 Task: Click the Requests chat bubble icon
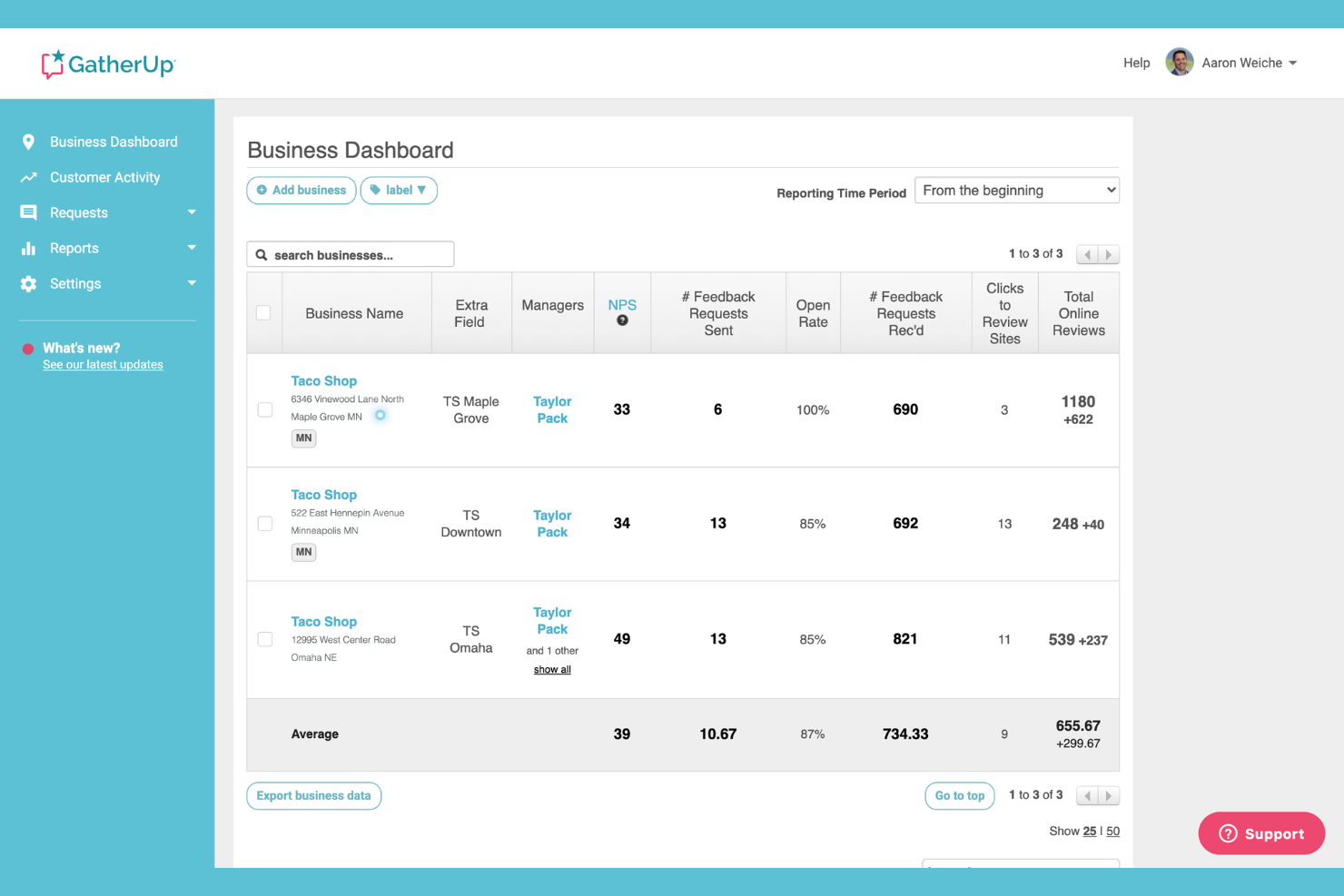[x=28, y=212]
